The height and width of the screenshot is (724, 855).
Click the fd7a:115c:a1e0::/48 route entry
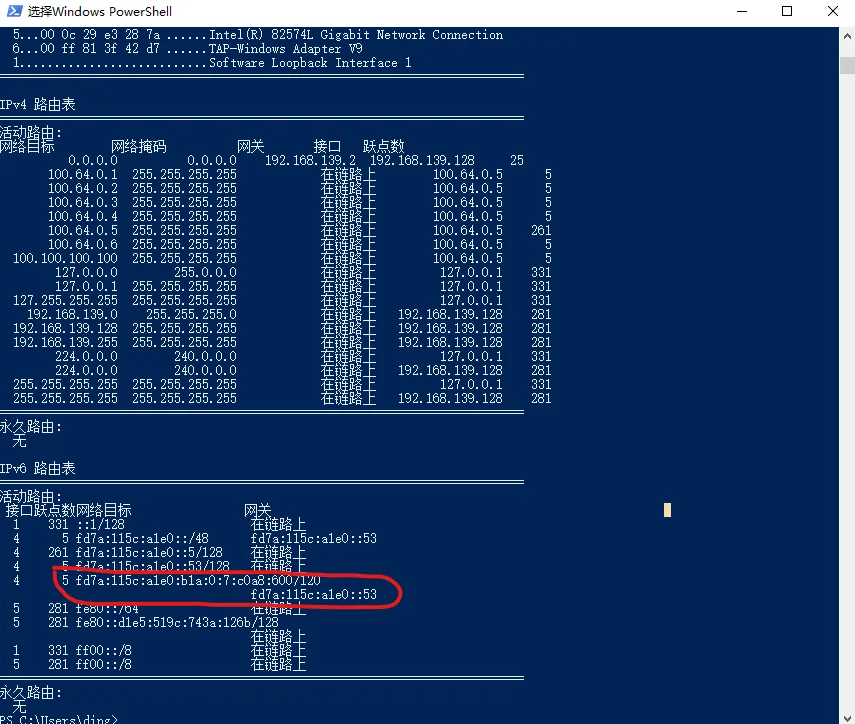pyautogui.click(x=142, y=538)
